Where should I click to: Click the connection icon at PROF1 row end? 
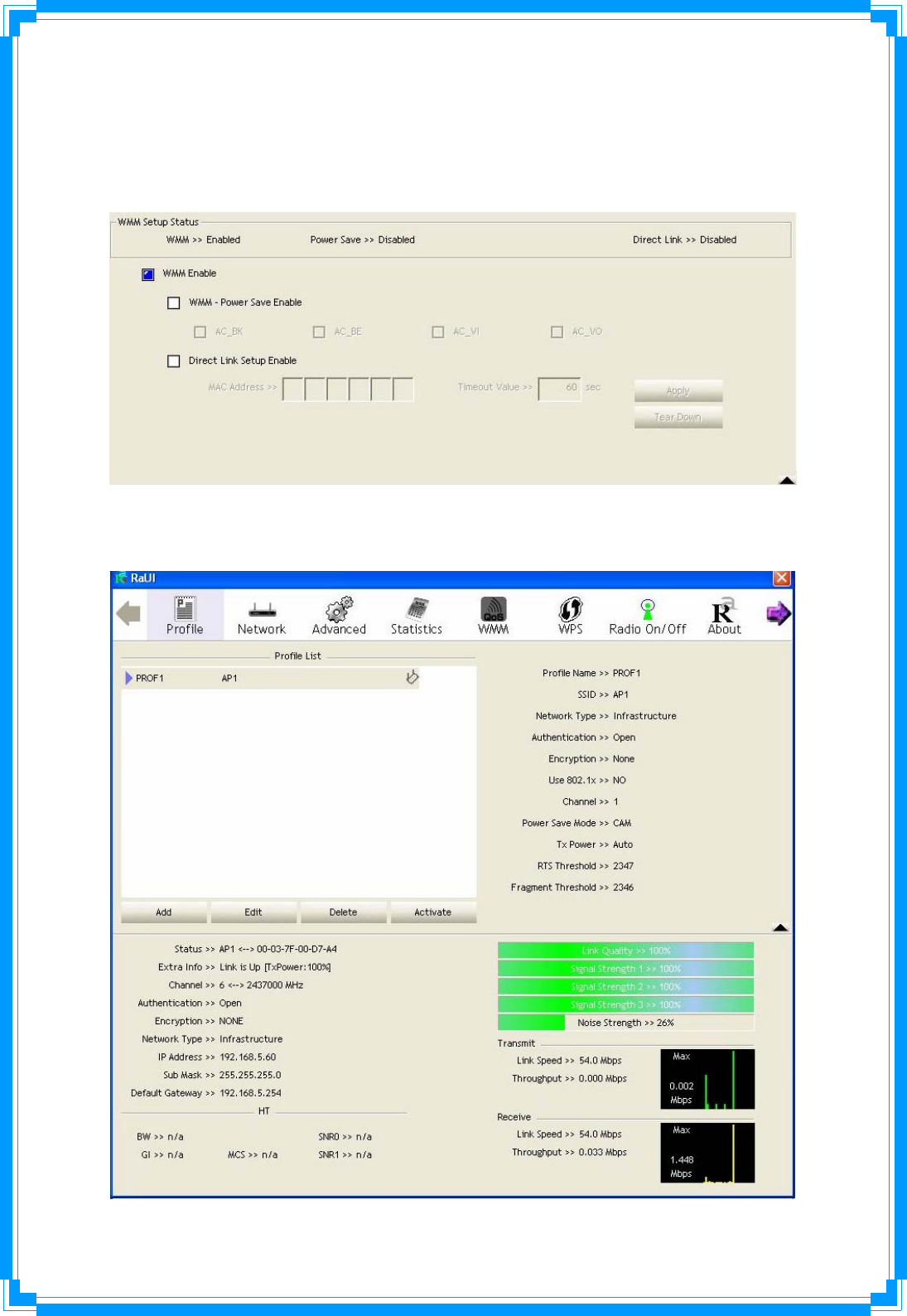(x=412, y=677)
